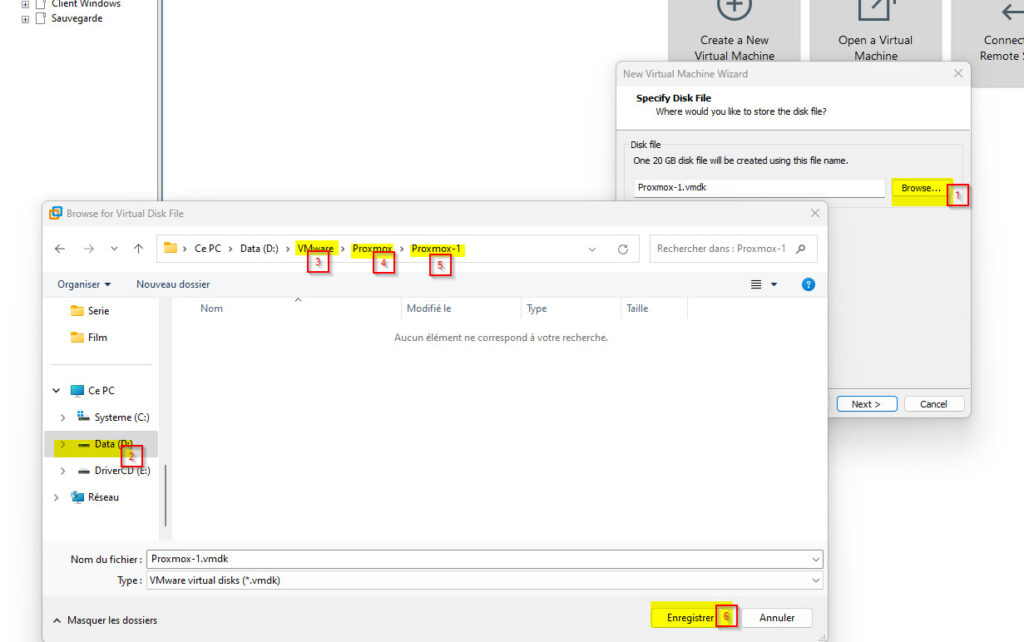
Task: Expand the Réseau tree node
Action: (x=56, y=498)
